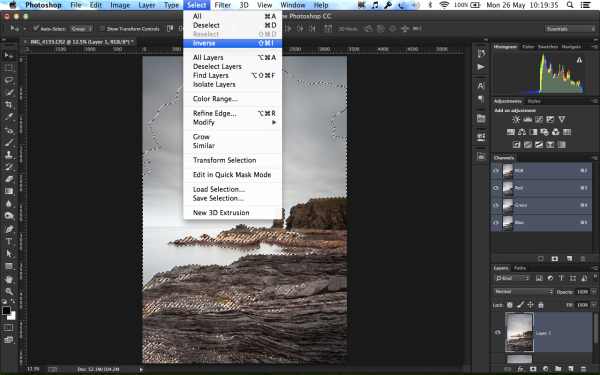Viewport: 600px width, 375px height.
Task: Set the background color swatch
Action: [13, 316]
